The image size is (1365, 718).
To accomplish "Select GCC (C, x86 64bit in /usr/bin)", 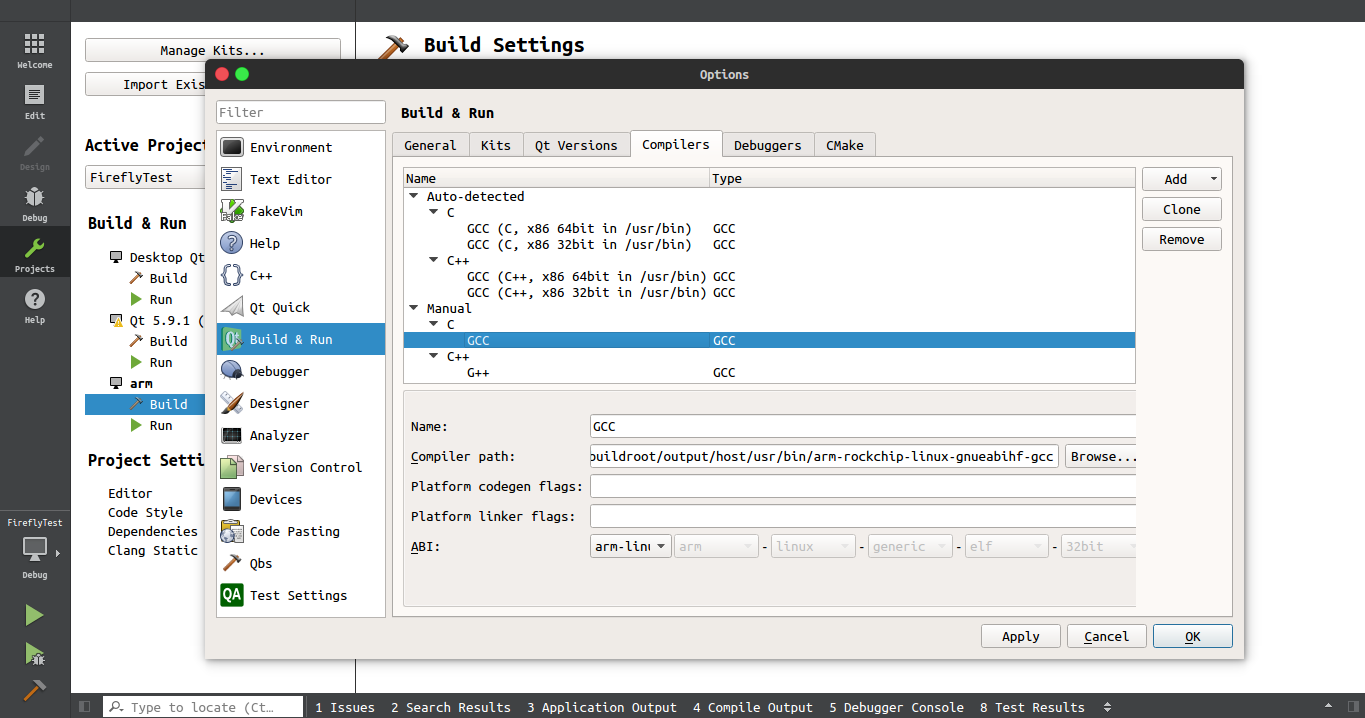I will click(579, 229).
